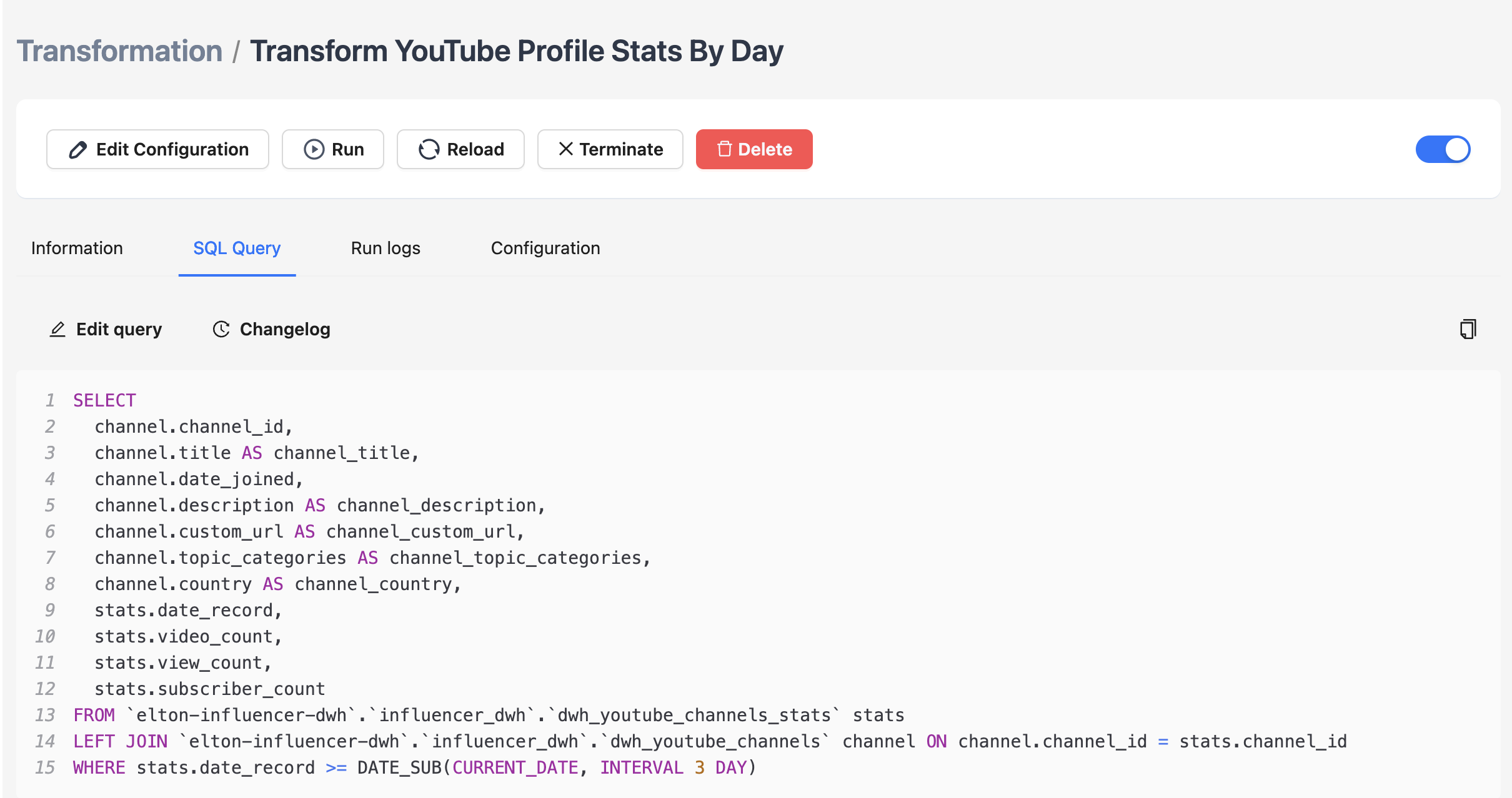Image resolution: width=1512 pixels, height=798 pixels.
Task: Switch to the Information tab
Action: 77,248
